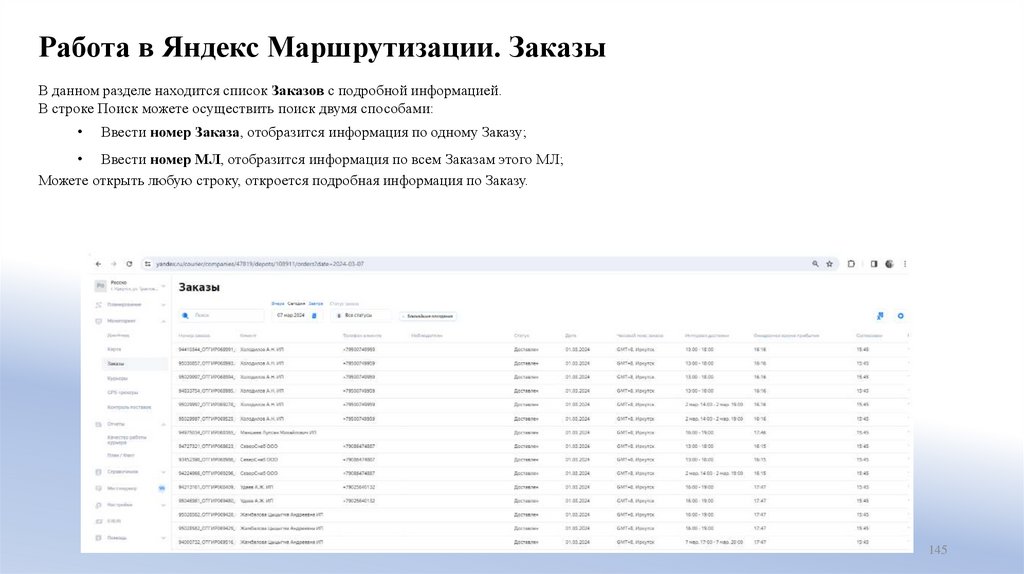
Task: Click the browser address bar URL
Action: tap(260, 264)
